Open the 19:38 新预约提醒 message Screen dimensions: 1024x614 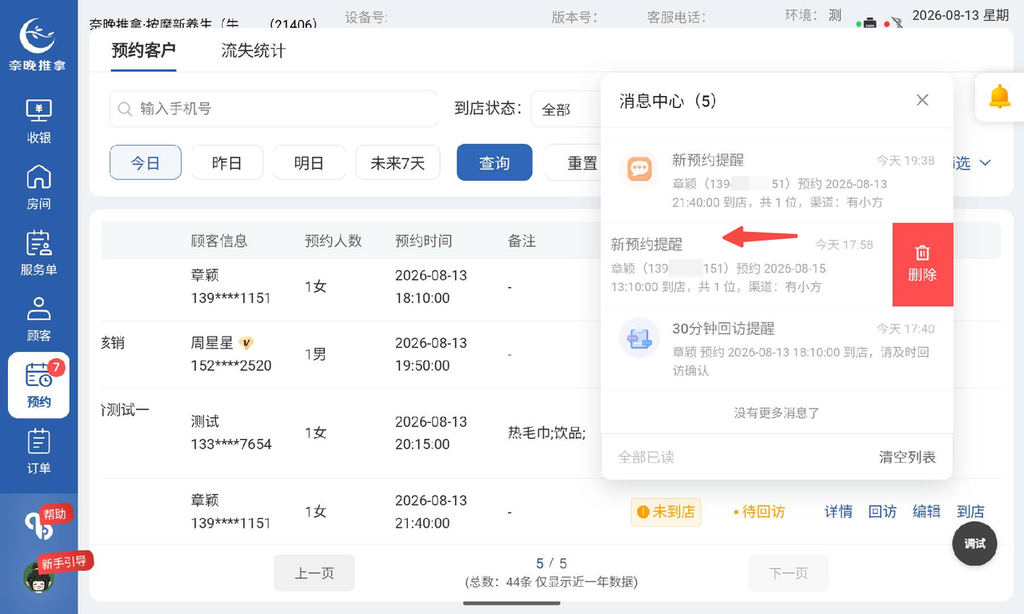pyautogui.click(x=776, y=181)
